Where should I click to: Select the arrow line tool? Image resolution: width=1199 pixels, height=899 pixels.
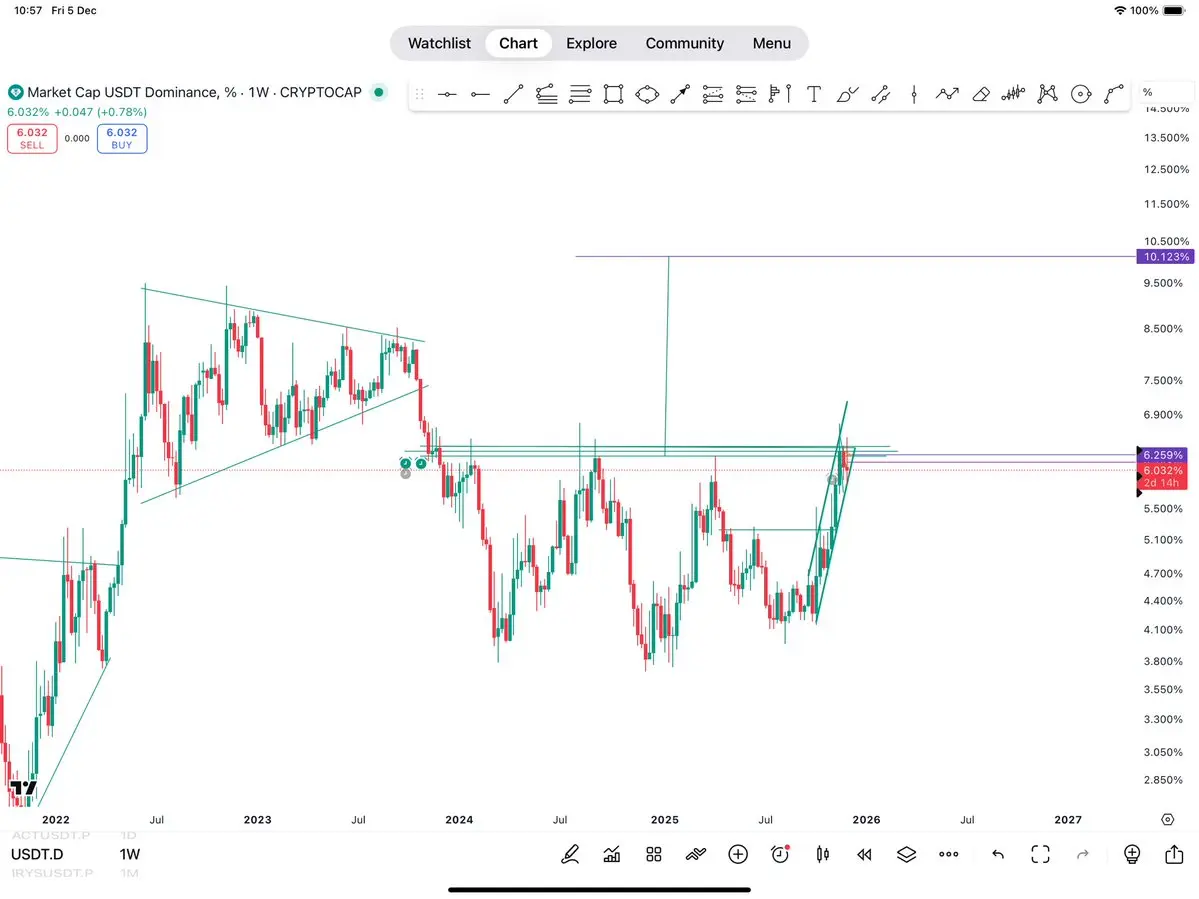point(680,94)
